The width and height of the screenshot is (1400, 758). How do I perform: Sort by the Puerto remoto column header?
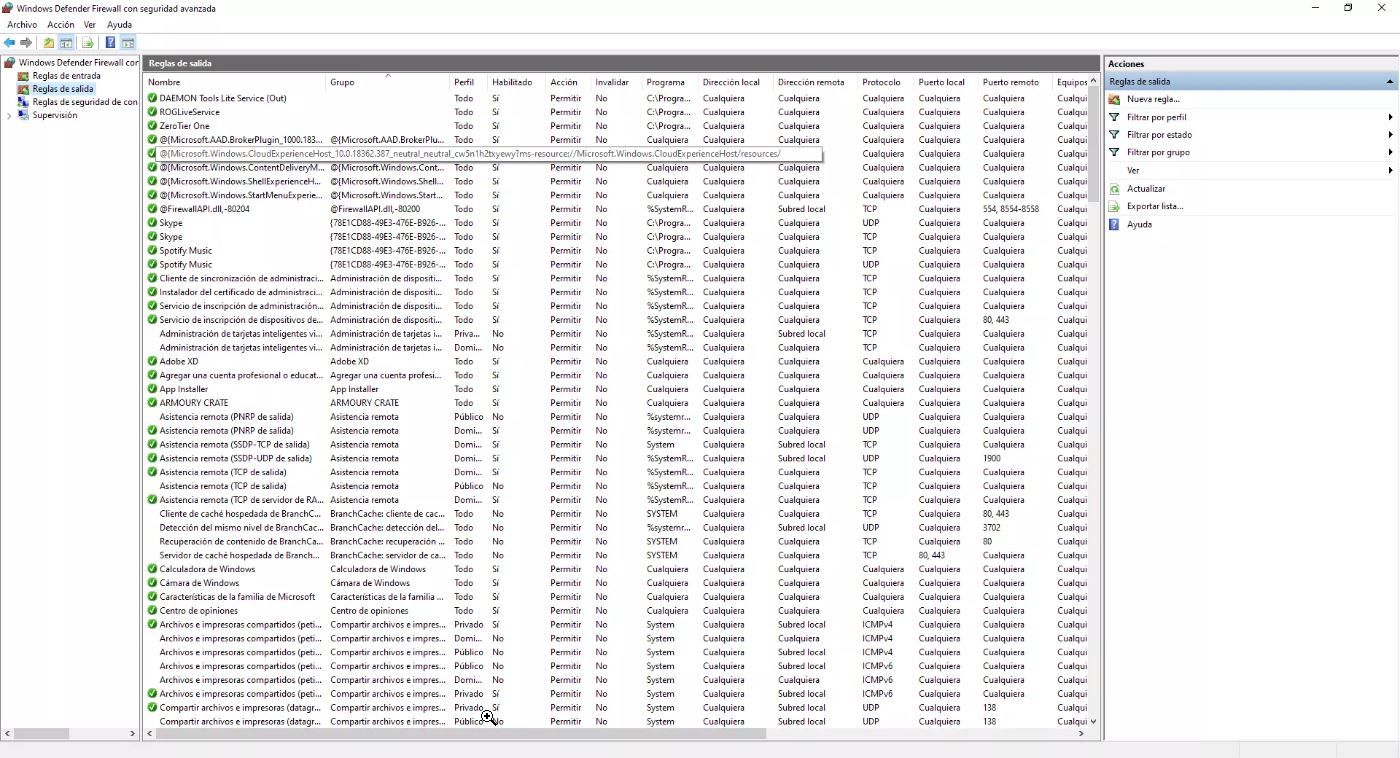tap(1016, 82)
